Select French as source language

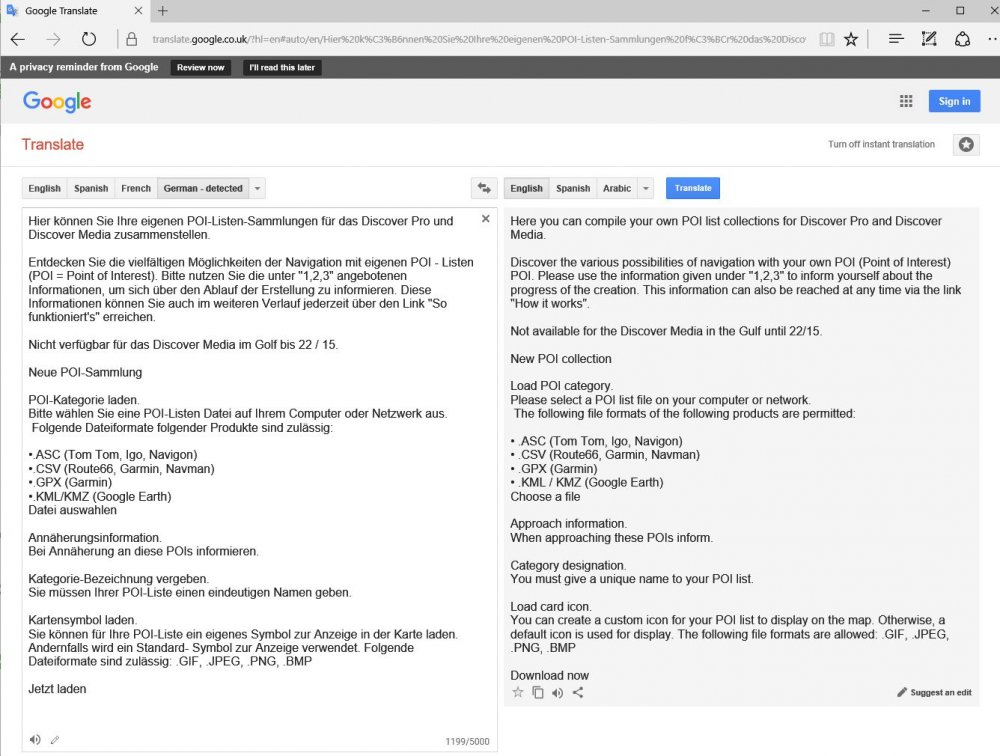pos(136,188)
